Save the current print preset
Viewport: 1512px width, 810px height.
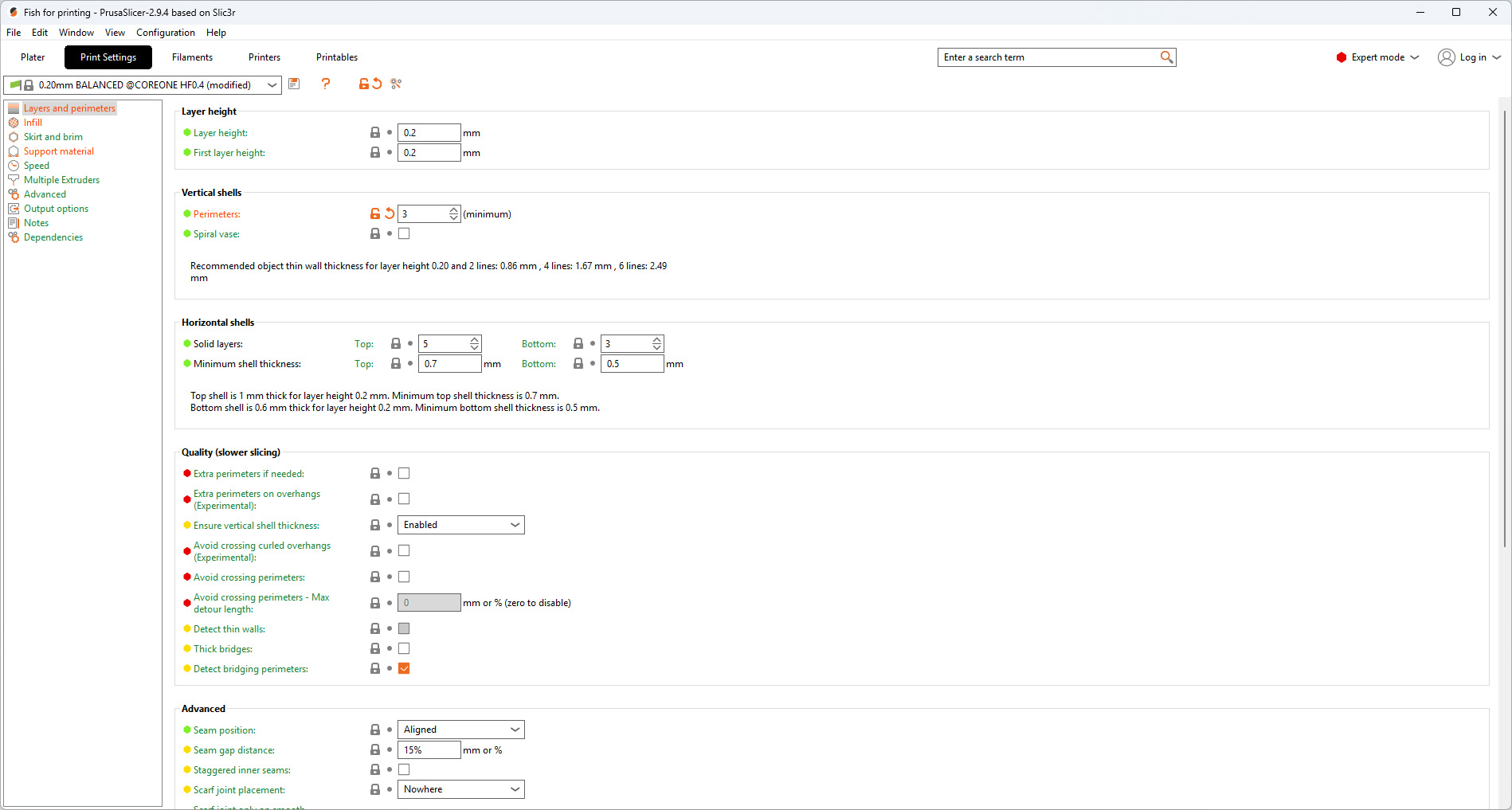(x=294, y=84)
